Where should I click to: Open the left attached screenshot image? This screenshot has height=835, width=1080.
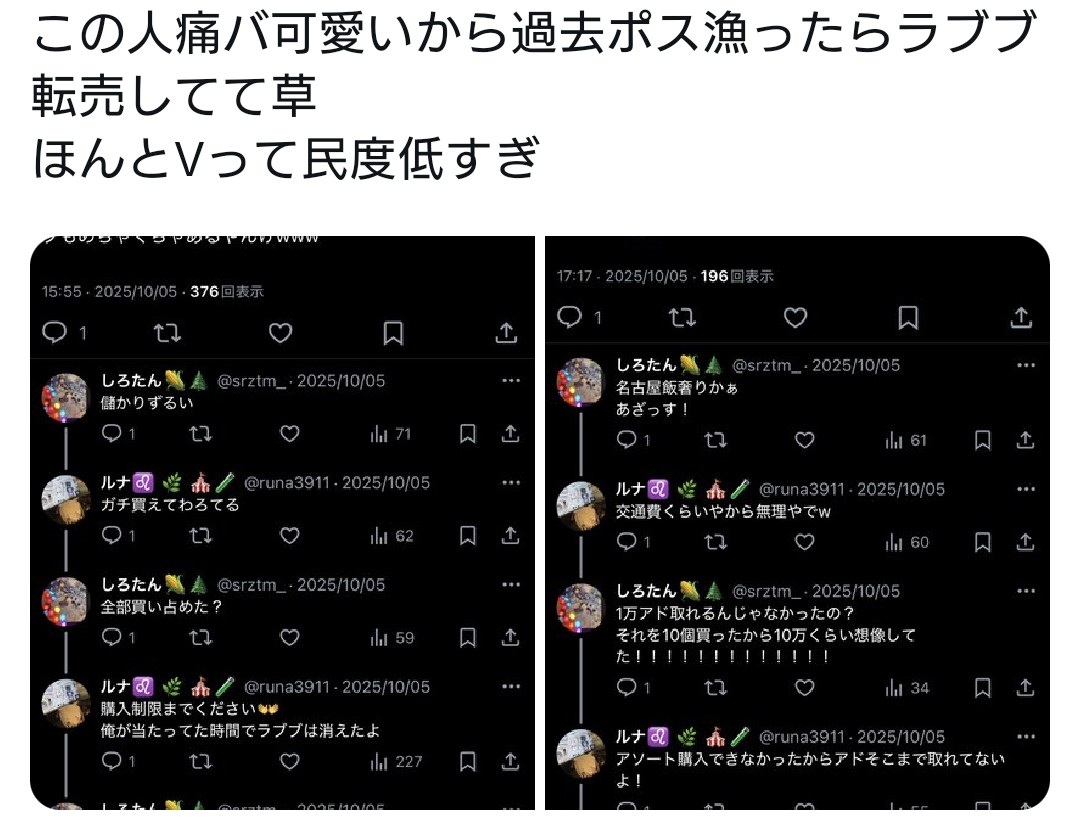282,523
